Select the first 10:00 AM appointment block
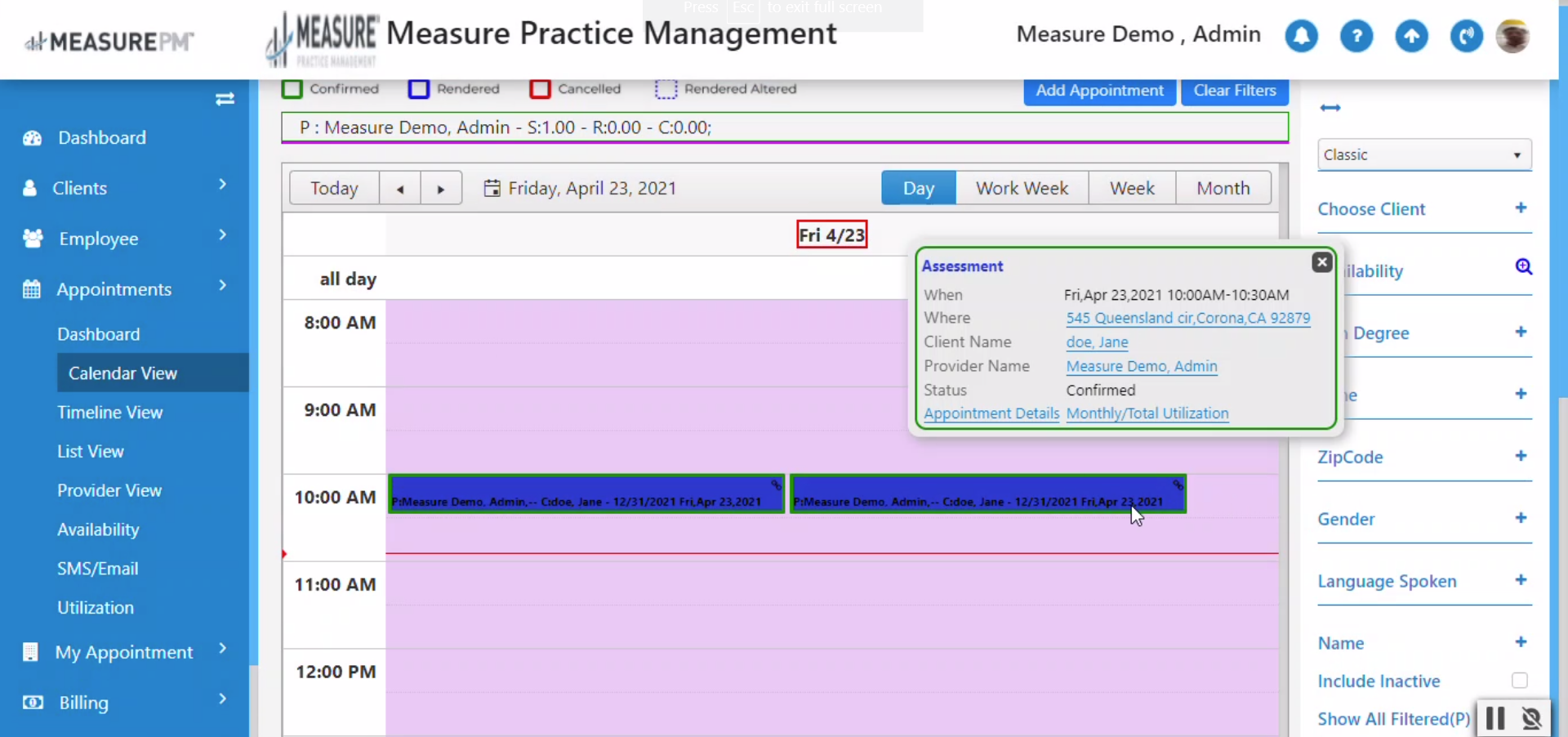Image resolution: width=1568 pixels, height=737 pixels. point(586,494)
